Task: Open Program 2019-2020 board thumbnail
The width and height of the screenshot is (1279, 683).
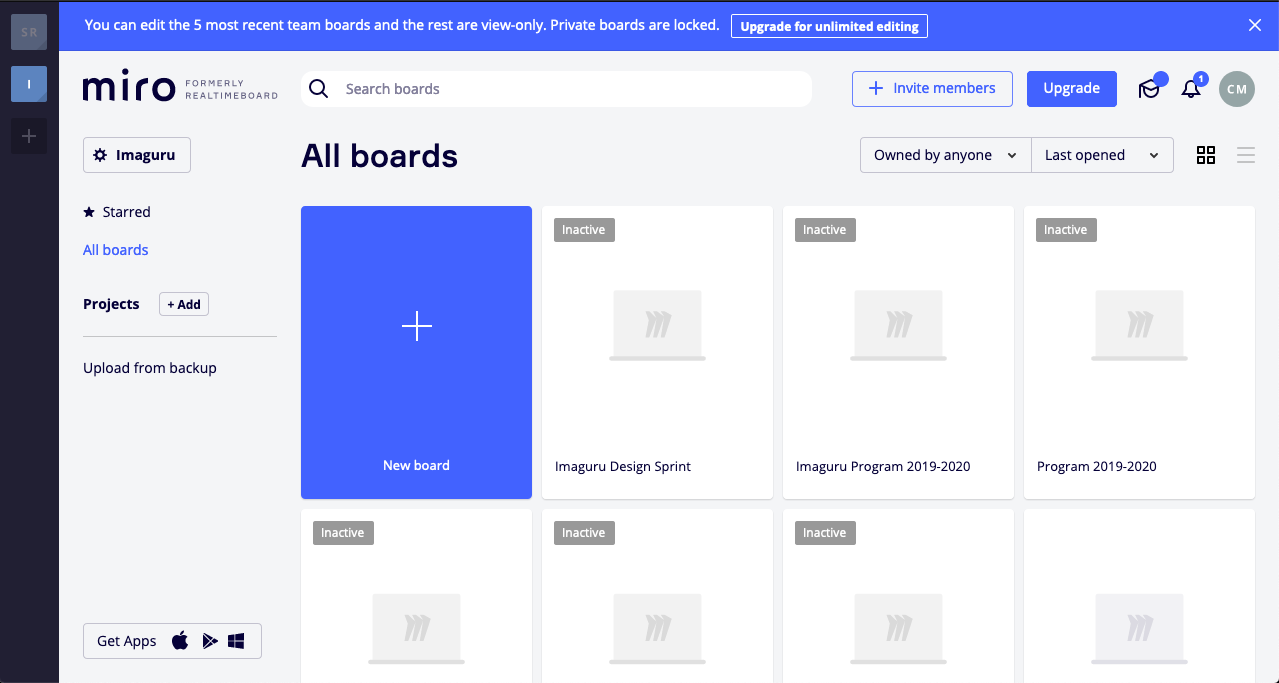Action: coord(1139,325)
